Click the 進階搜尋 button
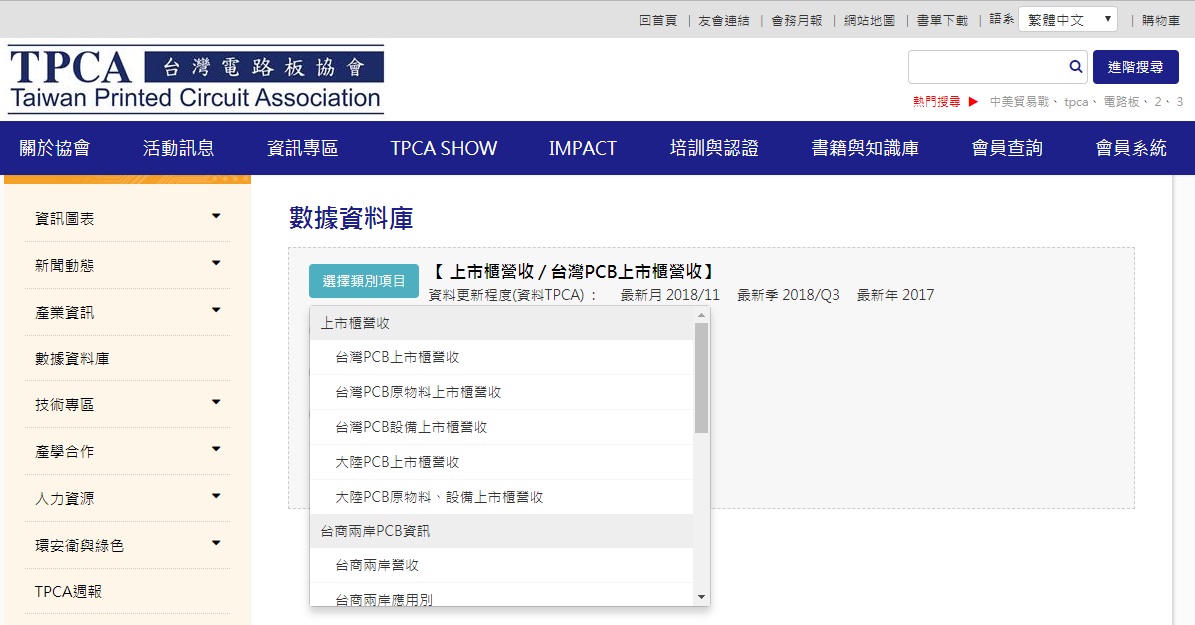The height and width of the screenshot is (625, 1195). click(1136, 67)
